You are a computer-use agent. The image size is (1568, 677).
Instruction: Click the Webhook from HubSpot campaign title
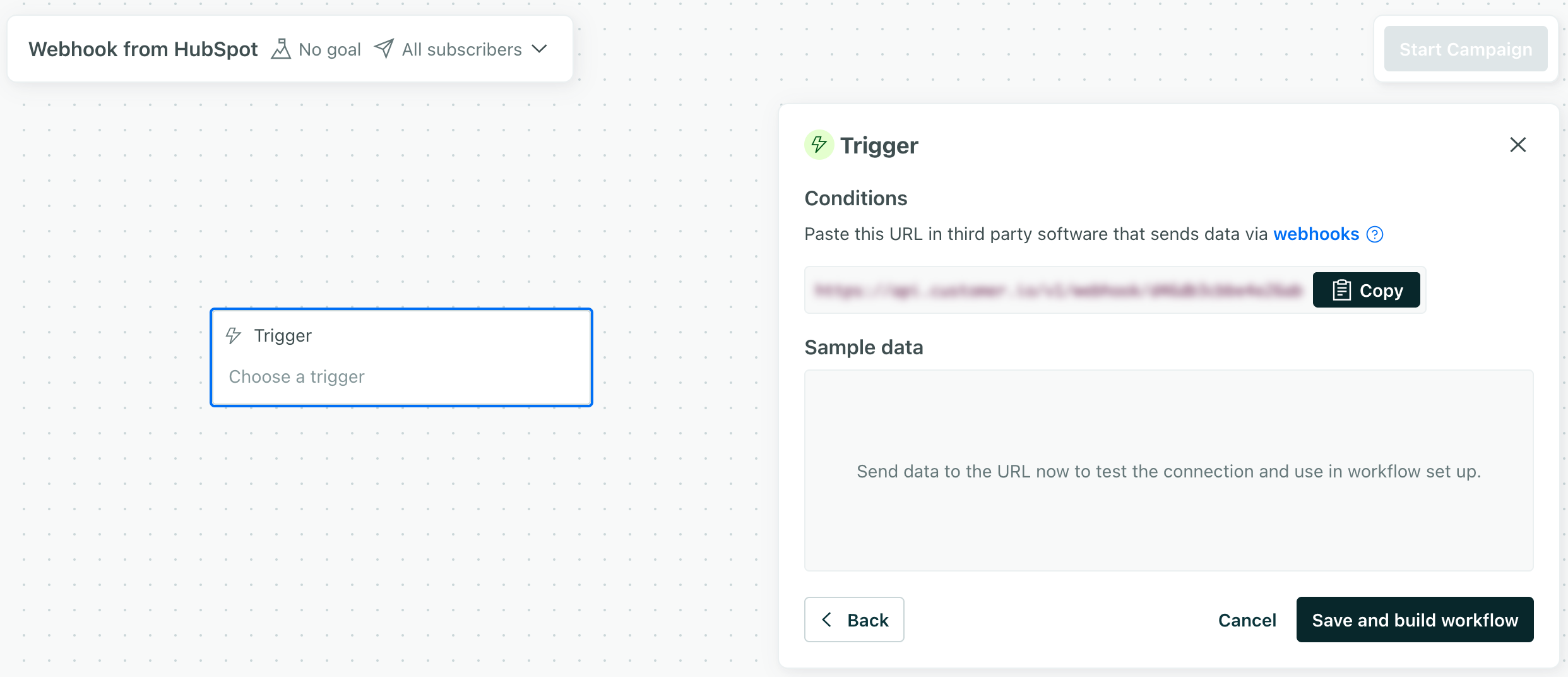click(x=143, y=49)
